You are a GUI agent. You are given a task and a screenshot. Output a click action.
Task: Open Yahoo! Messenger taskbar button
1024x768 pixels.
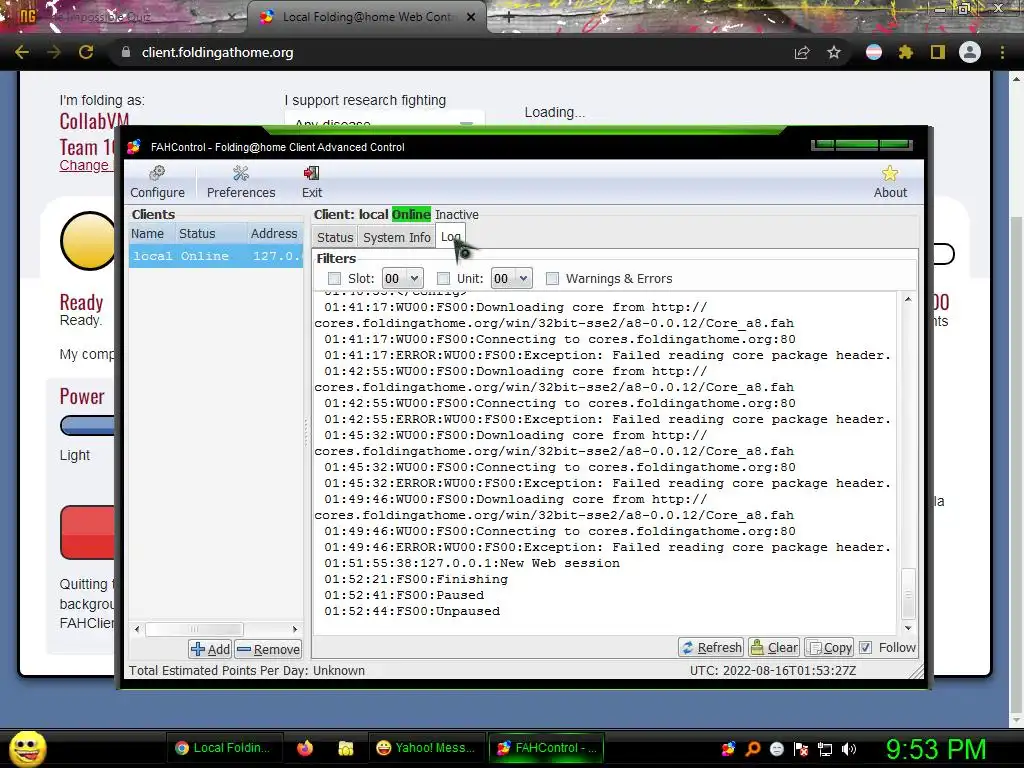425,748
